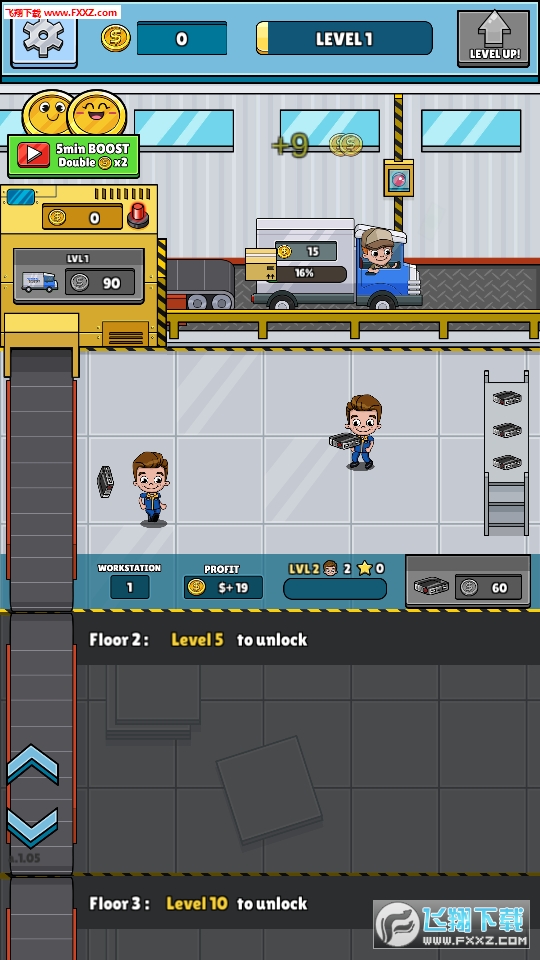
Task: Tap the LEVEL UP! arrow button
Action: pos(493,38)
